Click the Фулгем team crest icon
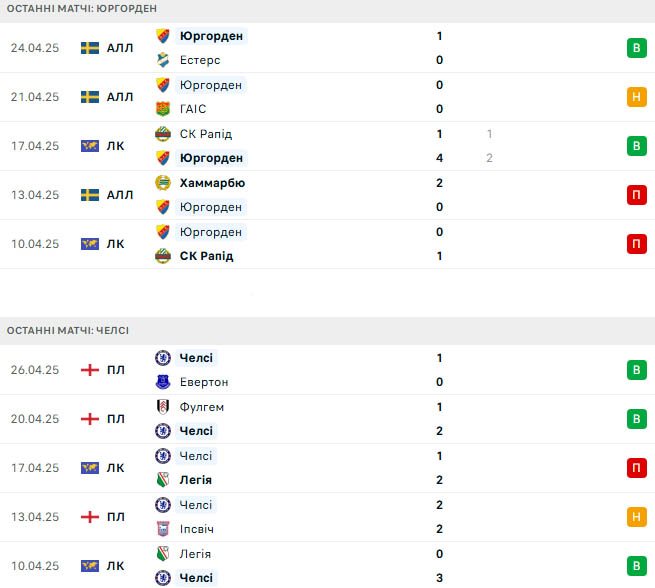This screenshot has width=655, height=588. (x=163, y=407)
